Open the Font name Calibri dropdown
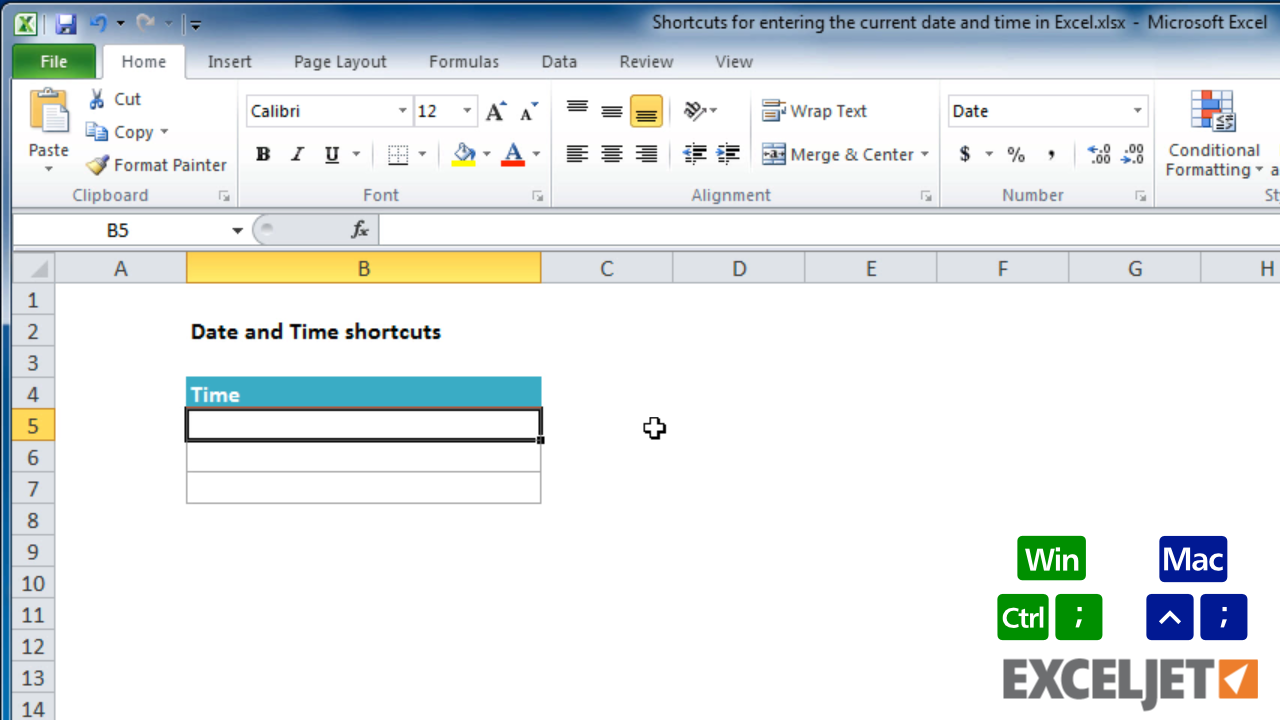The image size is (1280, 720). (x=403, y=111)
